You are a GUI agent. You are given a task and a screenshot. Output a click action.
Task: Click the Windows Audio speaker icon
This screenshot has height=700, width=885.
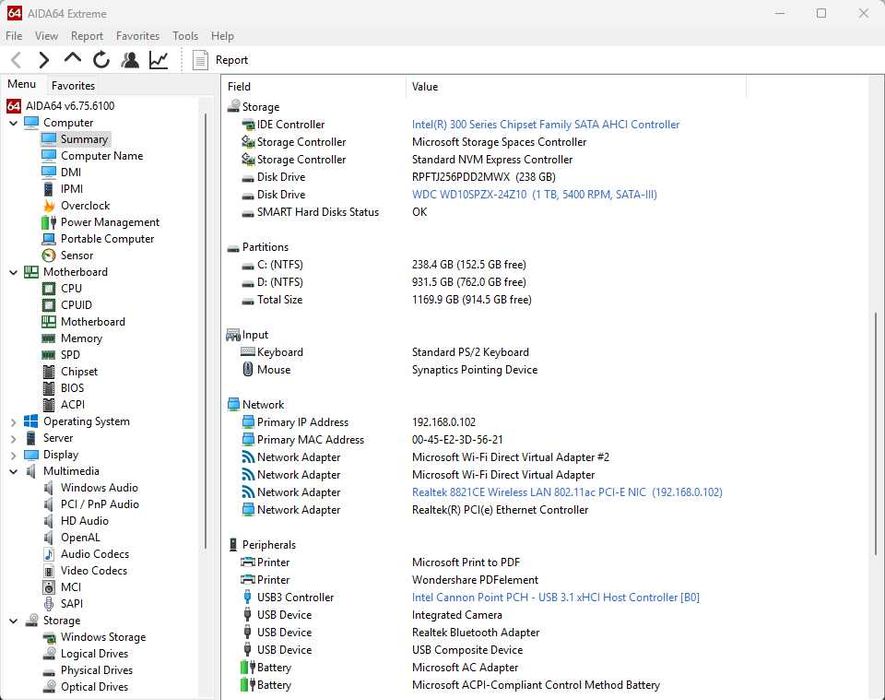(x=49, y=488)
